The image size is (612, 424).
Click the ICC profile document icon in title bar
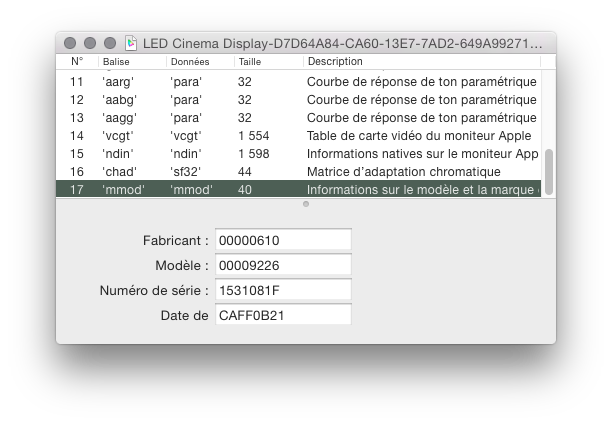point(131,43)
